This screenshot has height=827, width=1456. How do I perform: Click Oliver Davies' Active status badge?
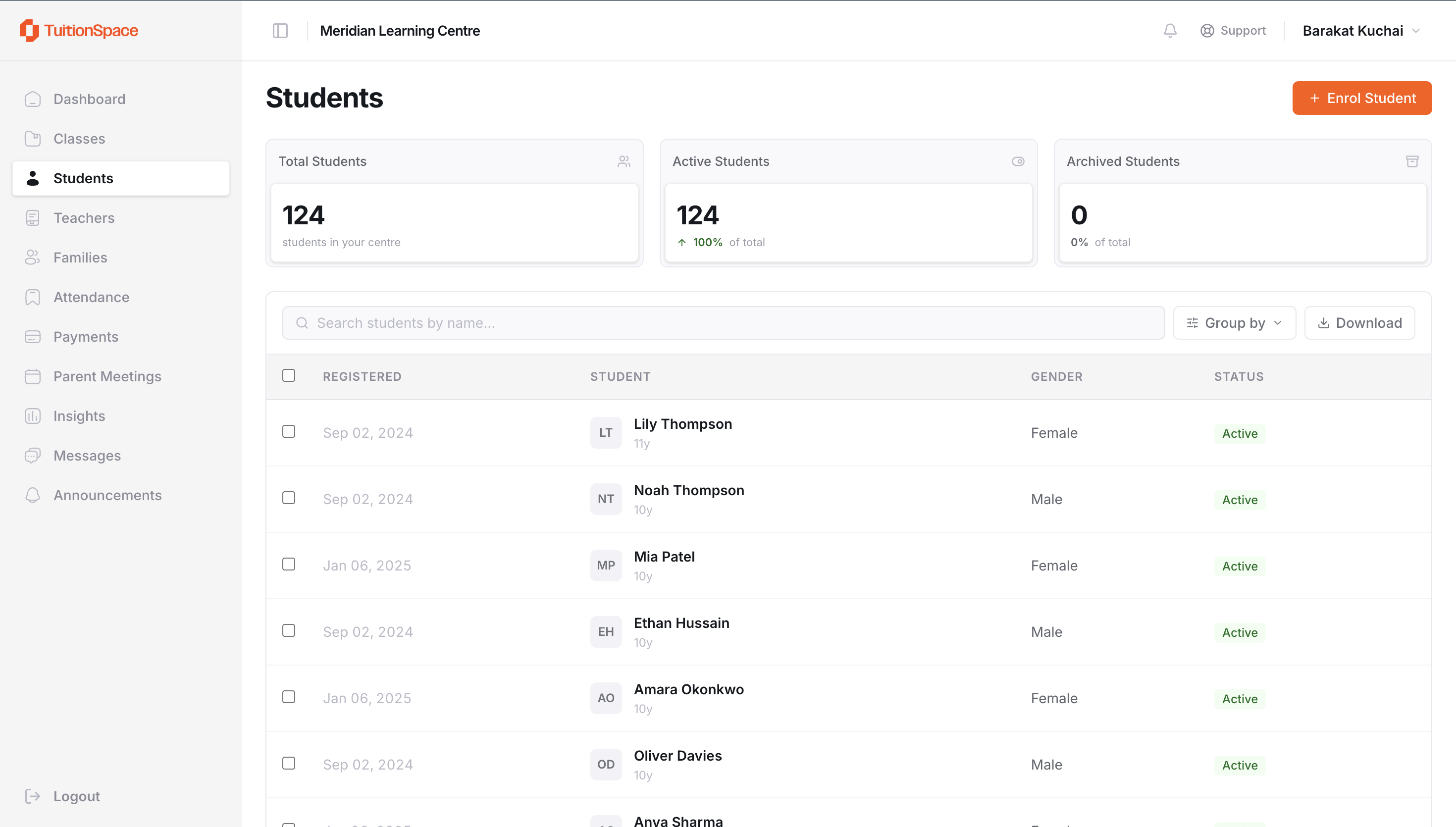pos(1240,766)
